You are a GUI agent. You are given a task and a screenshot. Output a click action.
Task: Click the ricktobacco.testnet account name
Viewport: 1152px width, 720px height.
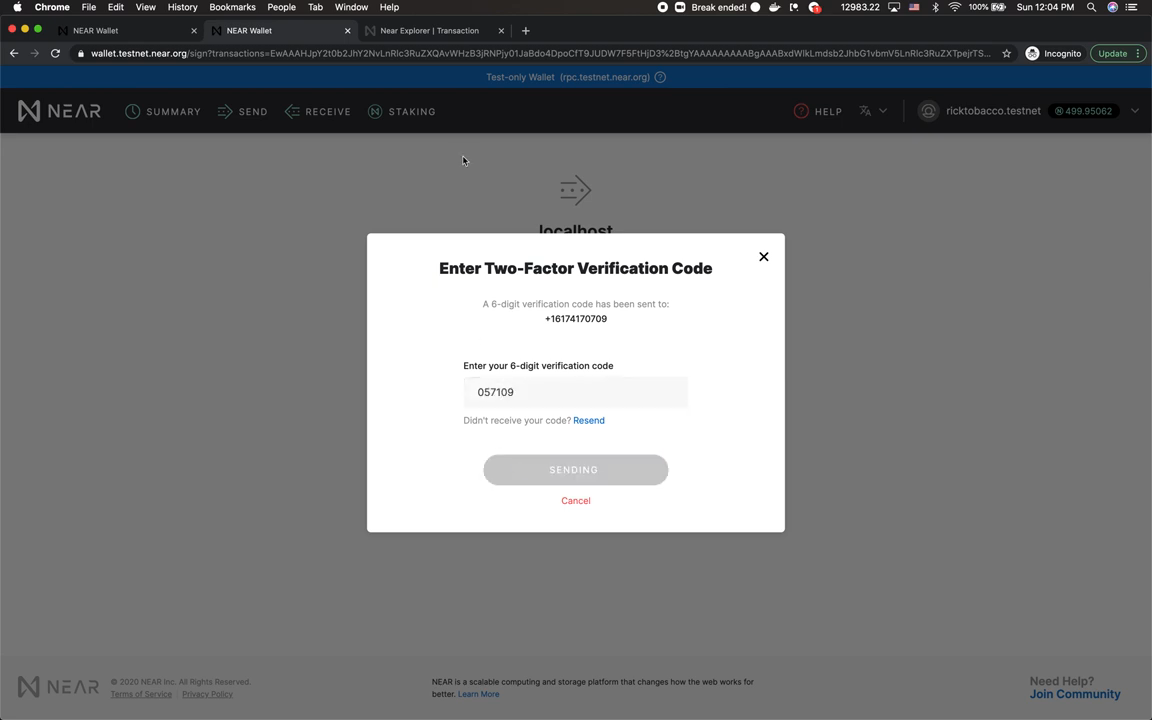(x=993, y=111)
